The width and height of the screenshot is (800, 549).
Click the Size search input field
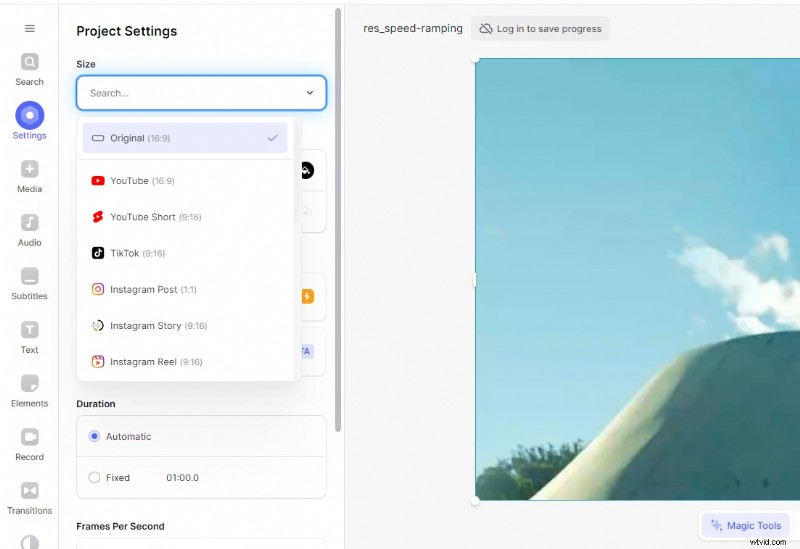pos(201,93)
